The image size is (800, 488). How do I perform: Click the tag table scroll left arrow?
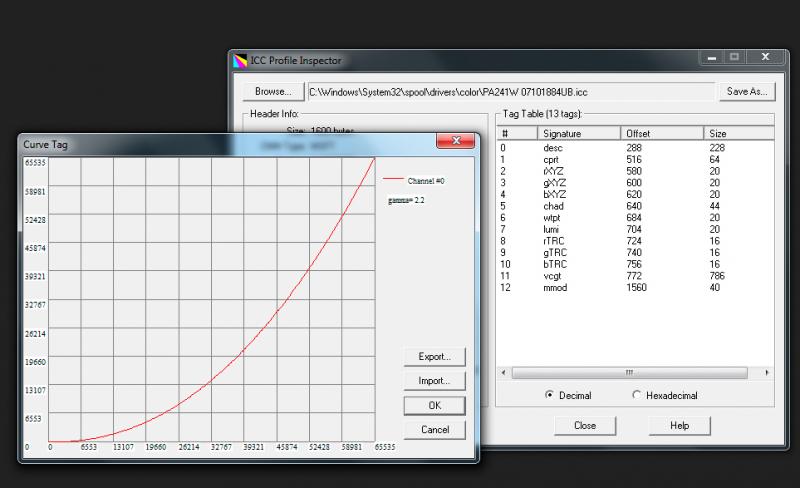pyautogui.click(x=504, y=373)
